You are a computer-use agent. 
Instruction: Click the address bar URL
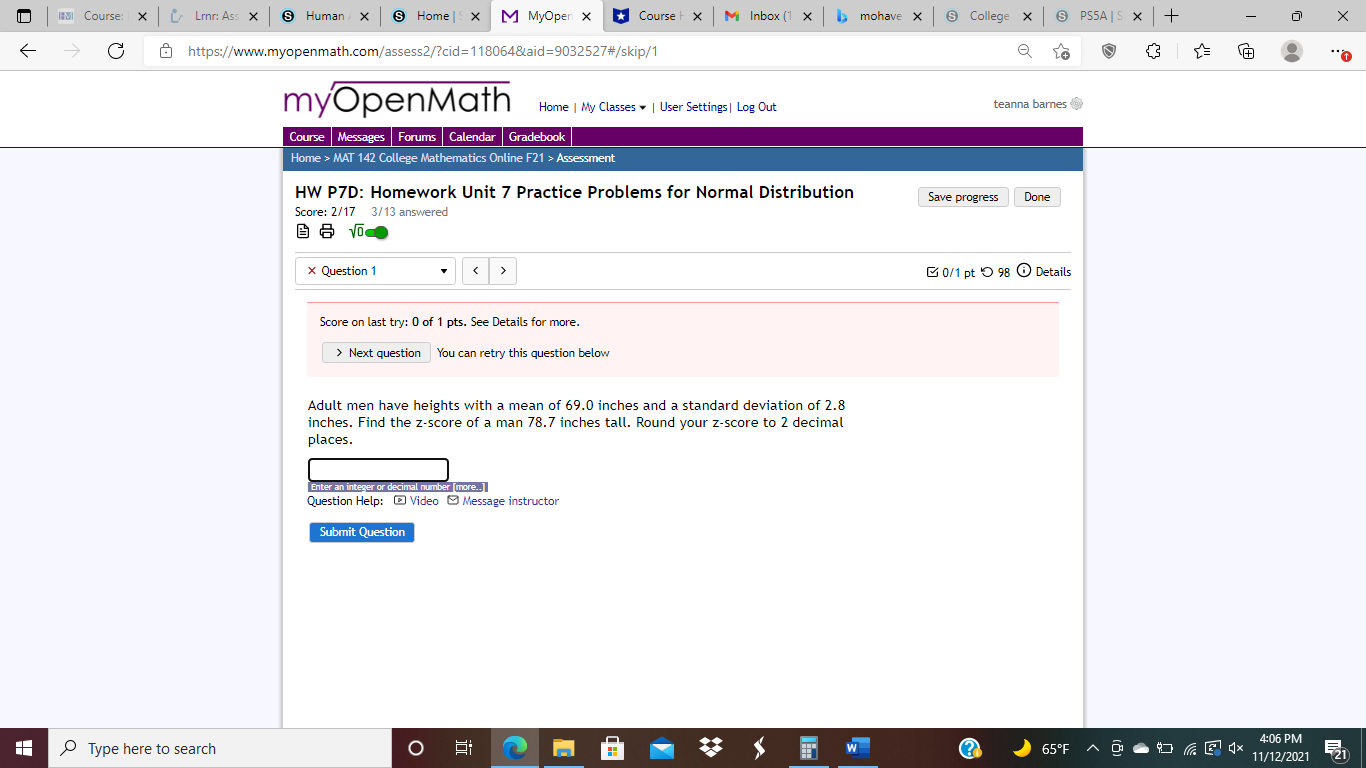tap(422, 51)
